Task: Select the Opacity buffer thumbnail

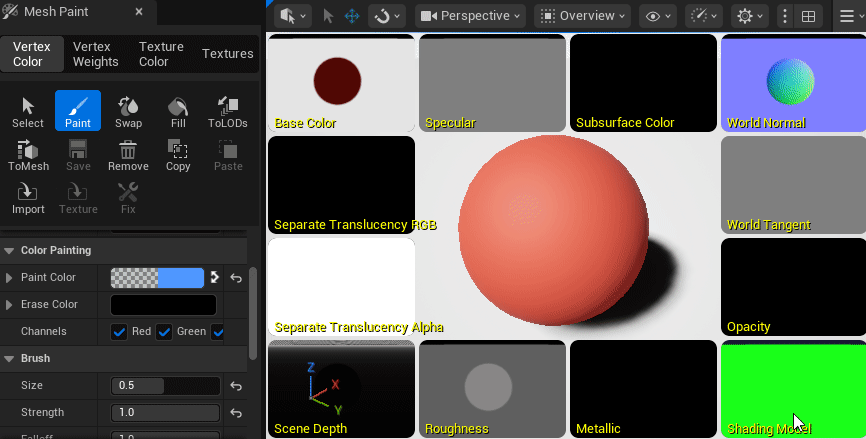Action: (794, 287)
